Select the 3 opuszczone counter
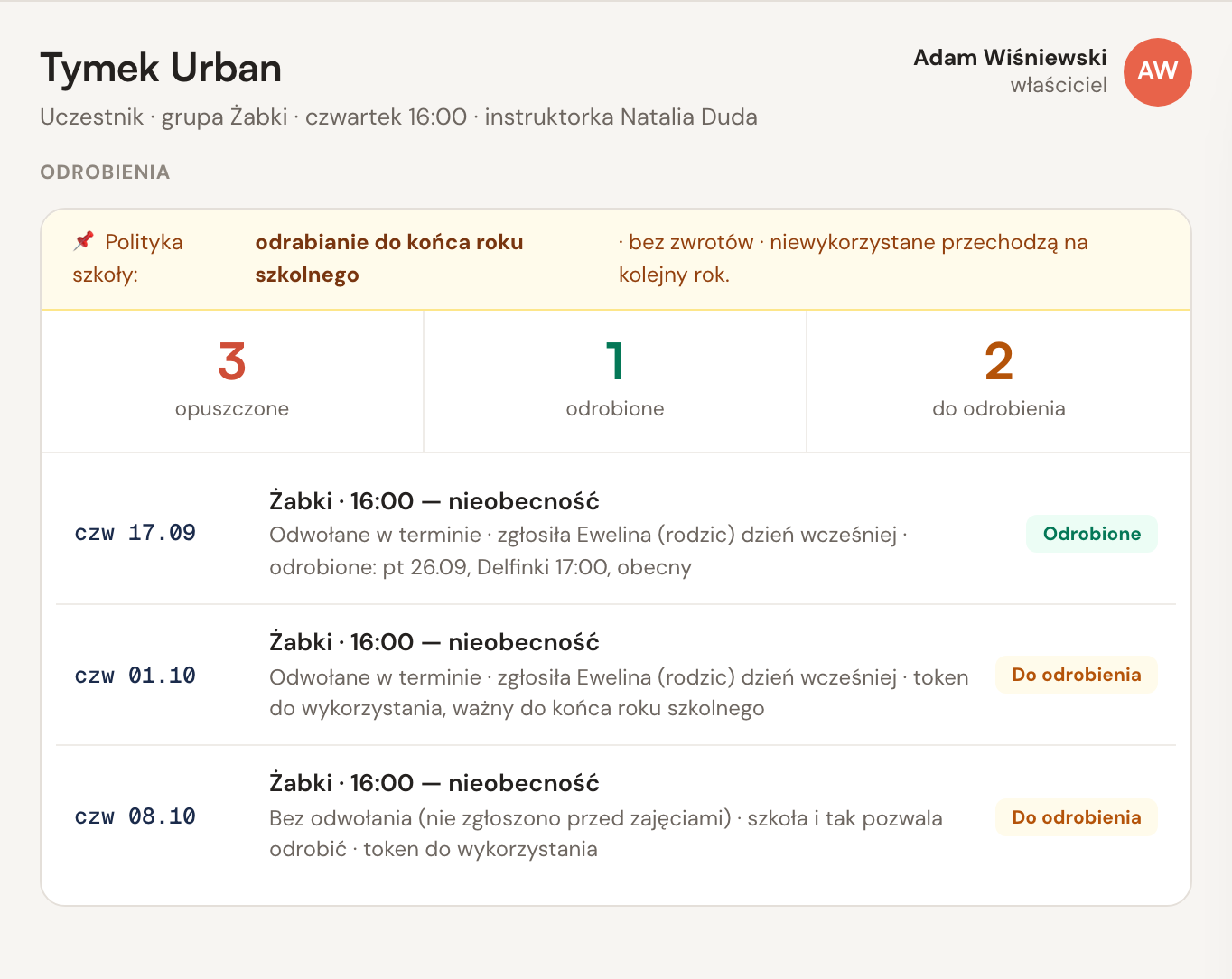The height and width of the screenshot is (979, 1232). pyautogui.click(x=232, y=380)
